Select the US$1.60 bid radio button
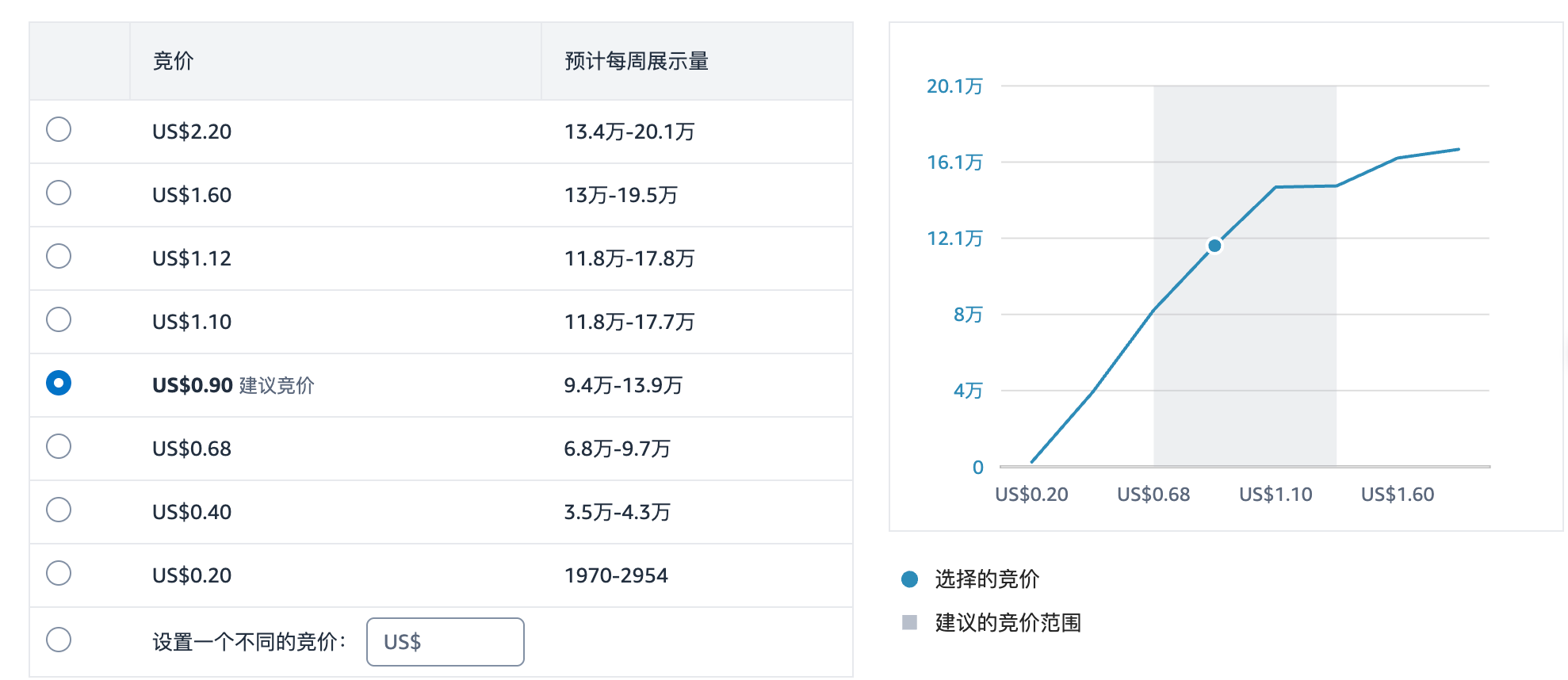 (59, 193)
